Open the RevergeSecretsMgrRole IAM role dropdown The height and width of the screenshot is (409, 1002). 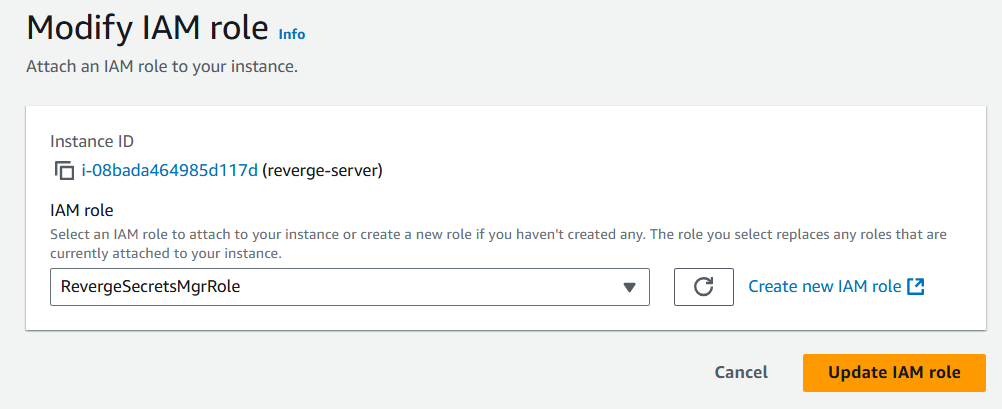click(350, 287)
